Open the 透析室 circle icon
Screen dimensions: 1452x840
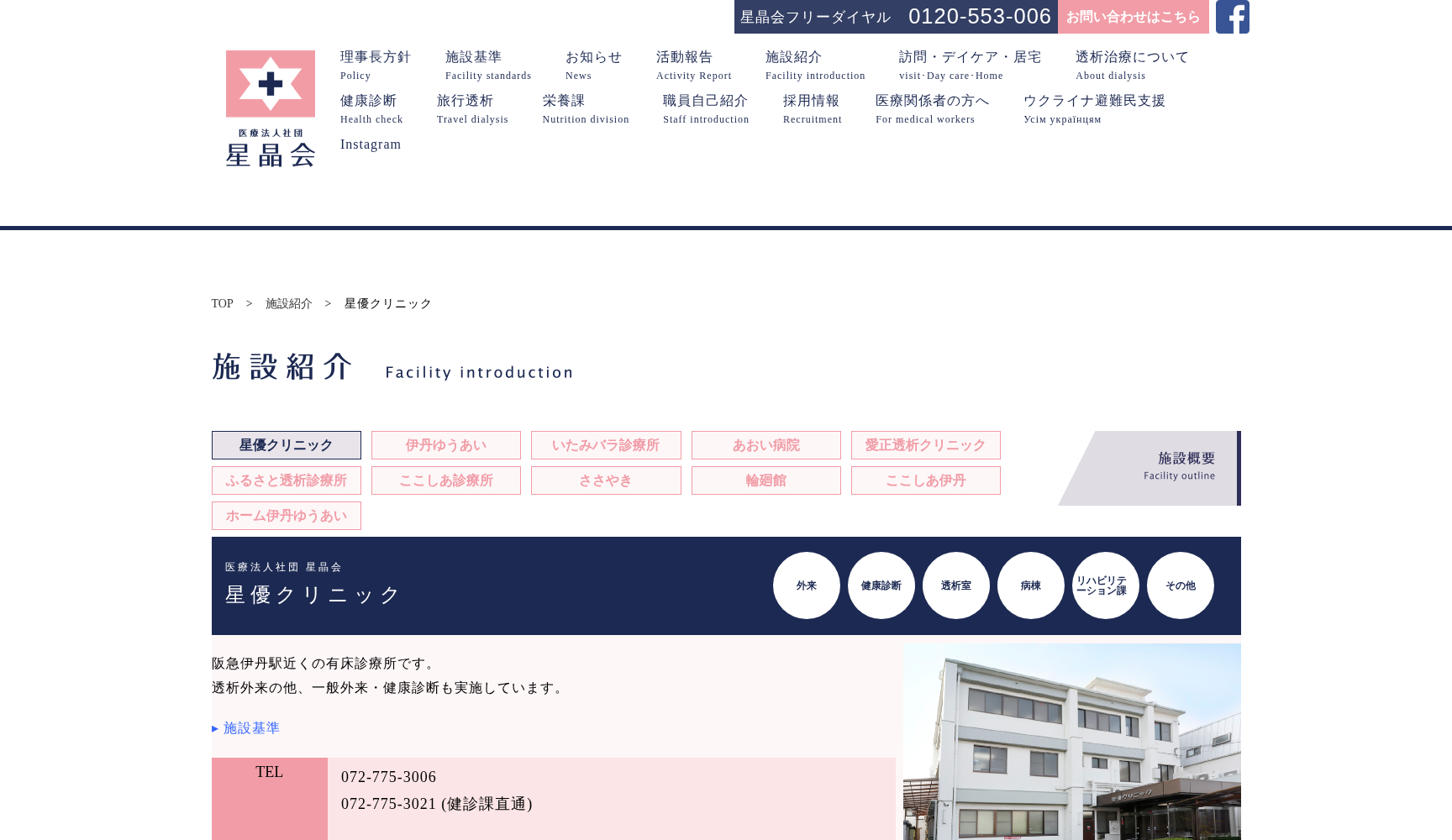click(x=955, y=585)
